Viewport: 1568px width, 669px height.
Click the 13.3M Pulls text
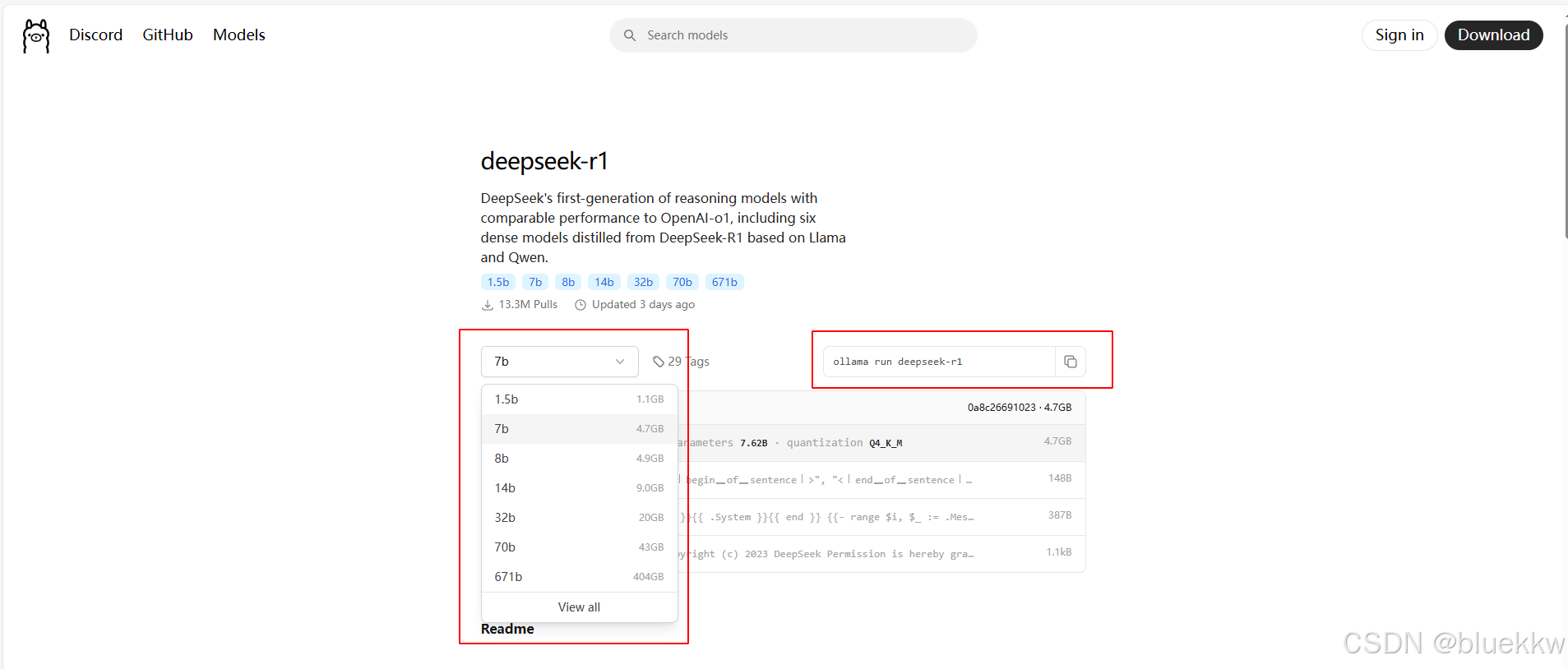(x=528, y=304)
